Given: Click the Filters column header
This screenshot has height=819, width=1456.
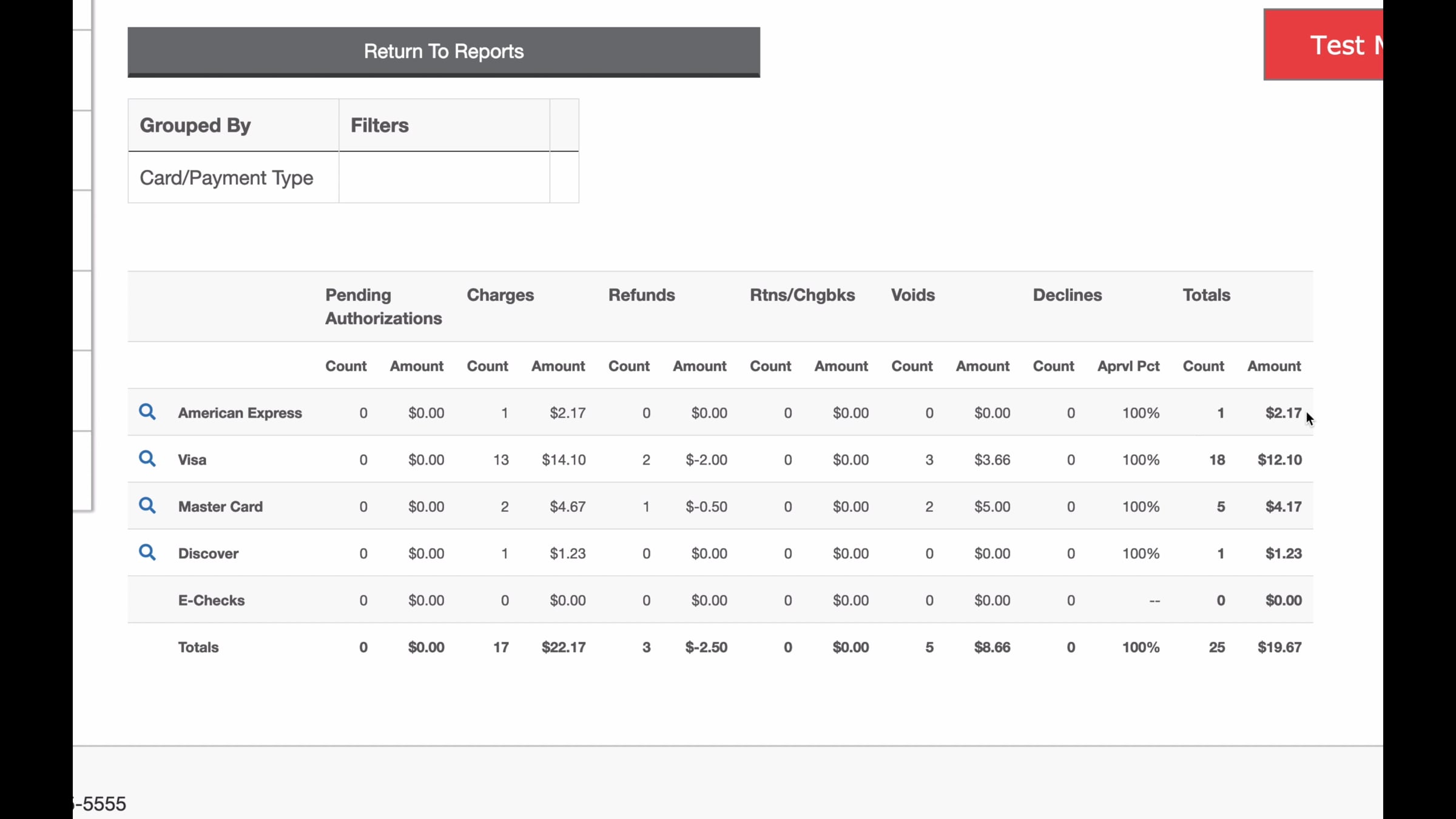Looking at the screenshot, I should 379,125.
